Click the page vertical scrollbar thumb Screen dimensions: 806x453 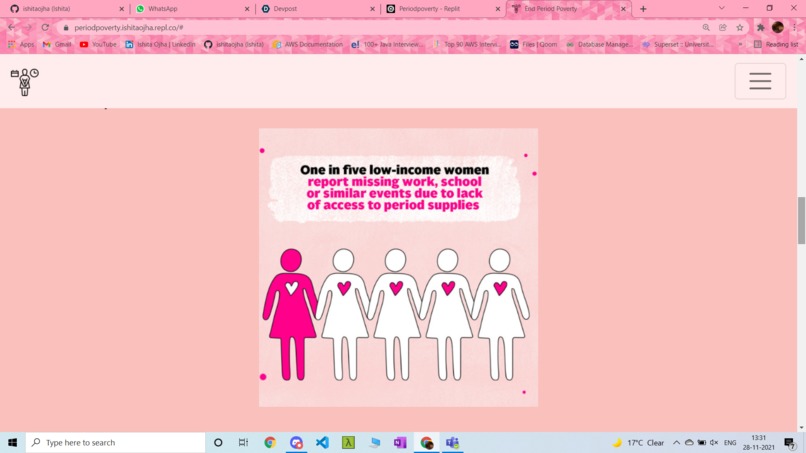(x=801, y=220)
